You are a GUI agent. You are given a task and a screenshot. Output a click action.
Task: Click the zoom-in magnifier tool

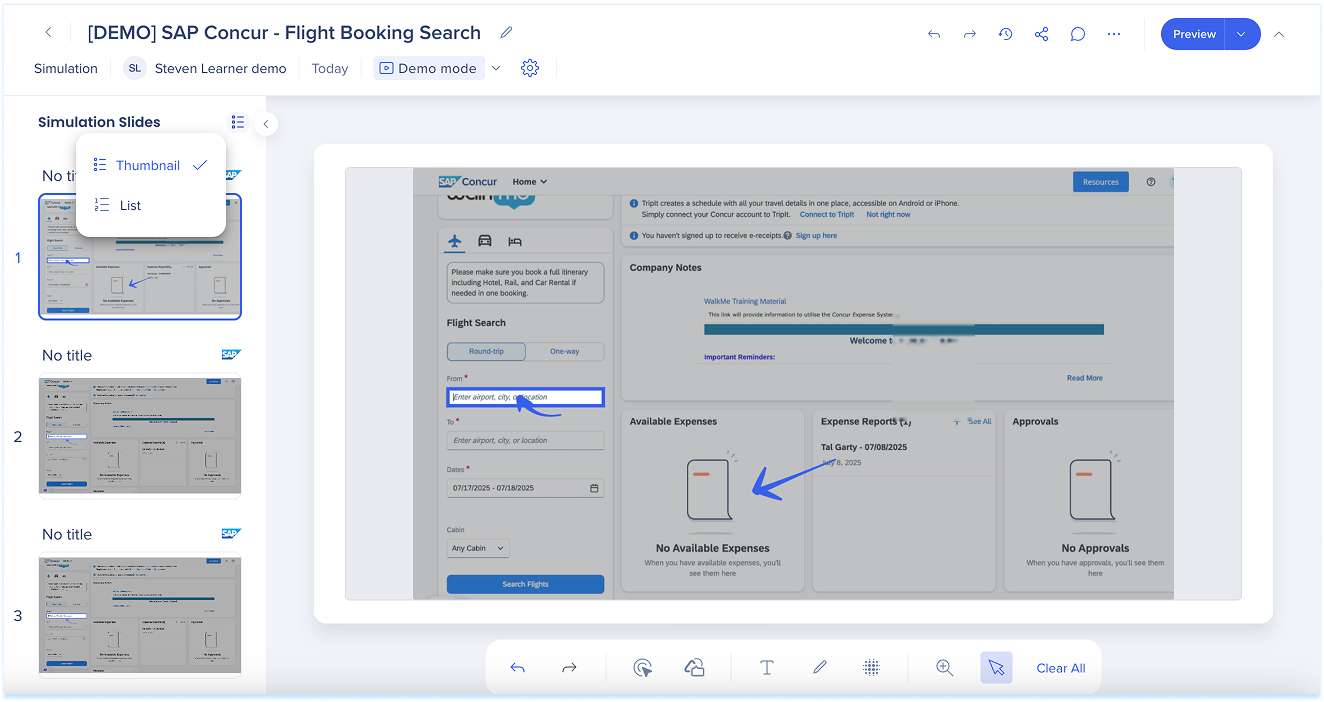[944, 668]
